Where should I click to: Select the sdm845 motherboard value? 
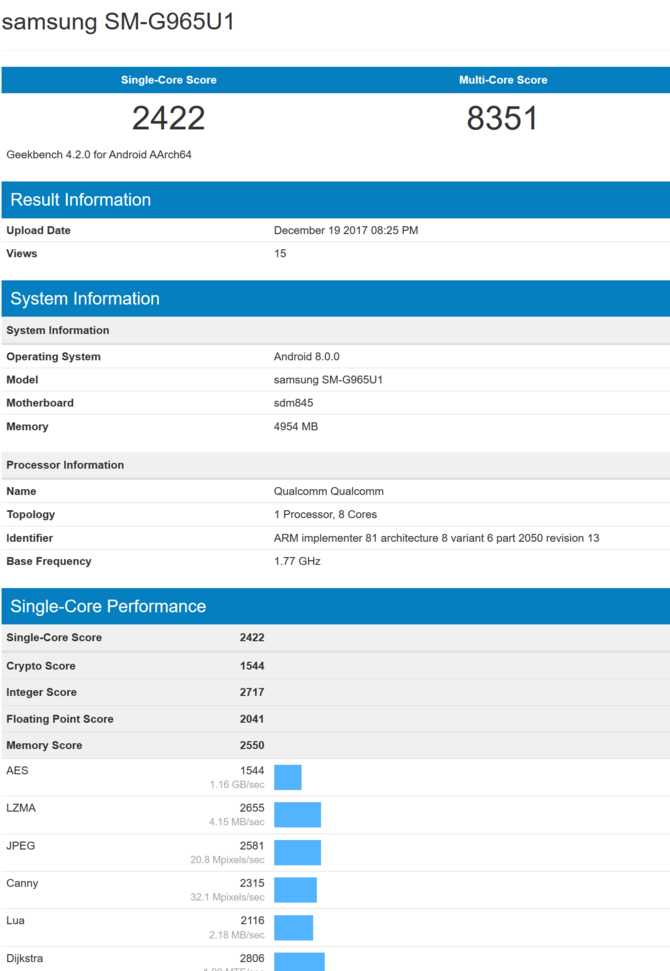294,403
